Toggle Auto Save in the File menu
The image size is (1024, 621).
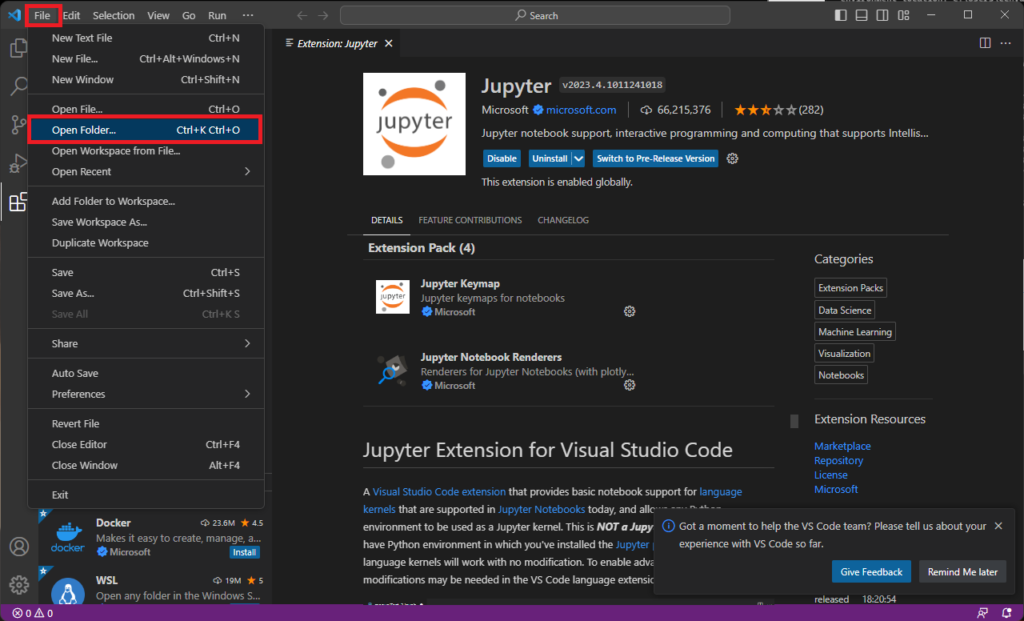click(x=146, y=373)
